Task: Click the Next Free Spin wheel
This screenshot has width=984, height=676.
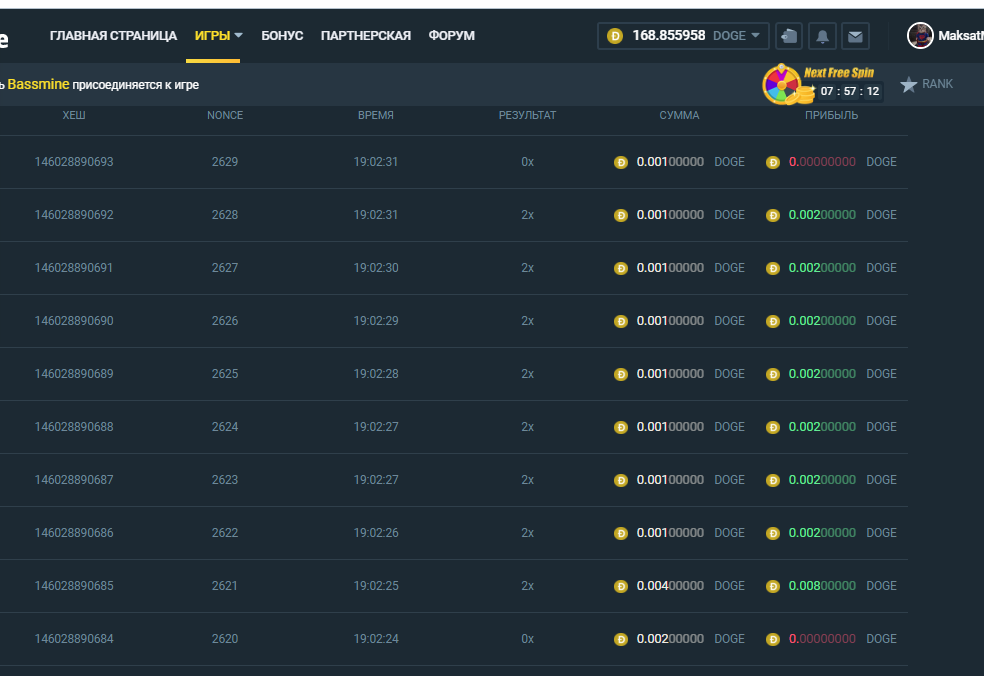Action: click(x=781, y=85)
